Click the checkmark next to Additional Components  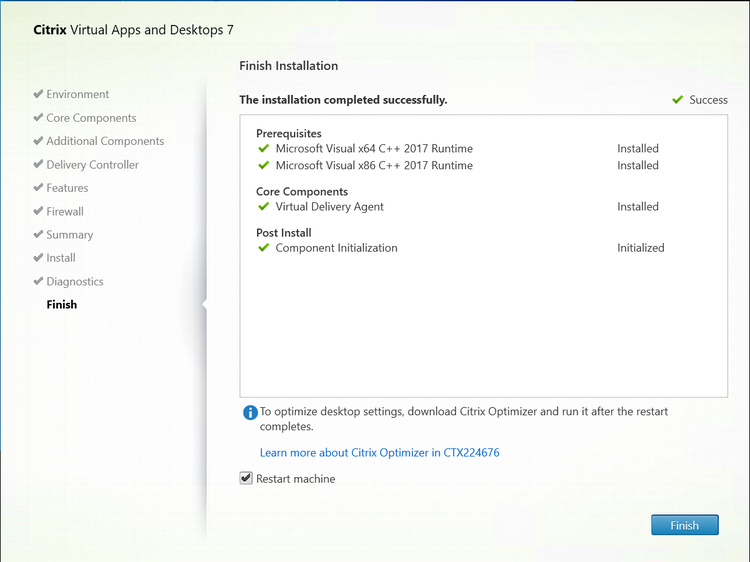click(x=38, y=141)
